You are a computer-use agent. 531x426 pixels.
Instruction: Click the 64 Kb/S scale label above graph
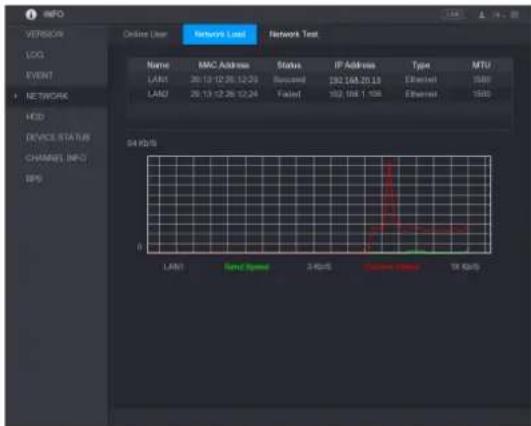click(142, 143)
